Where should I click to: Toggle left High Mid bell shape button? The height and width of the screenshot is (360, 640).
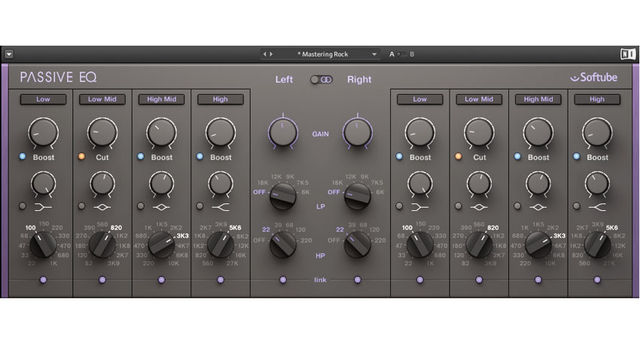click(141, 206)
